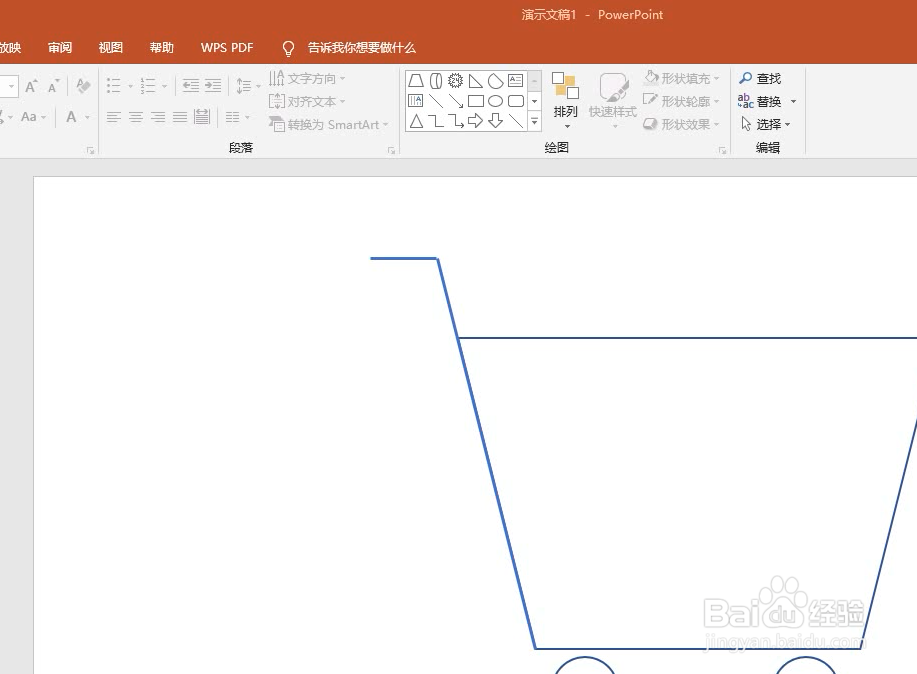
Task: Click the decrease font size icon
Action: (x=54, y=86)
